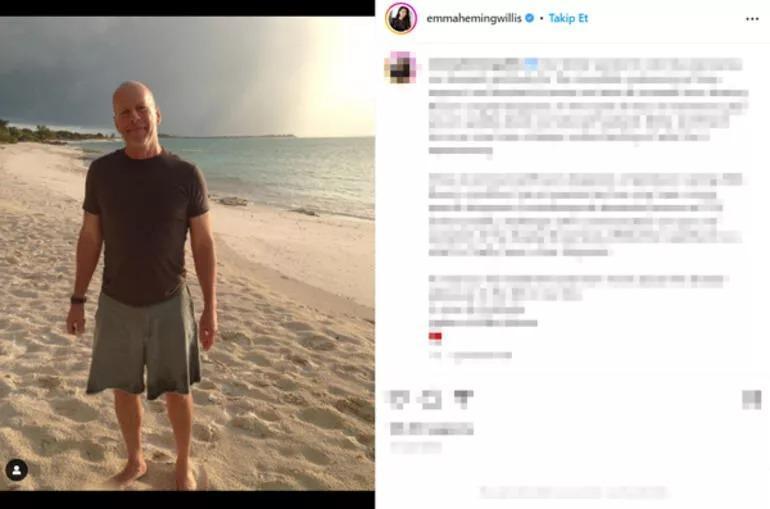Click the blurred likes count below icons
This screenshot has height=509, width=770.
pyautogui.click(x=432, y=429)
